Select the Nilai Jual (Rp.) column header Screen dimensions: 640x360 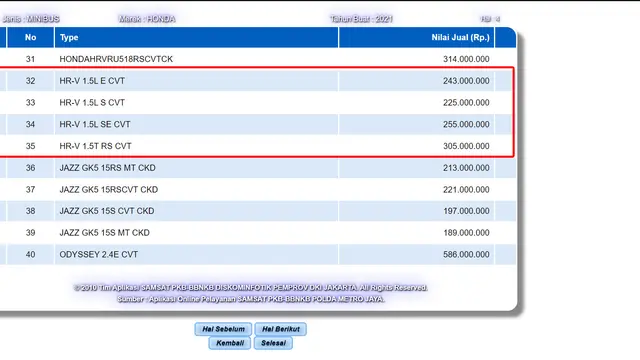416,38
